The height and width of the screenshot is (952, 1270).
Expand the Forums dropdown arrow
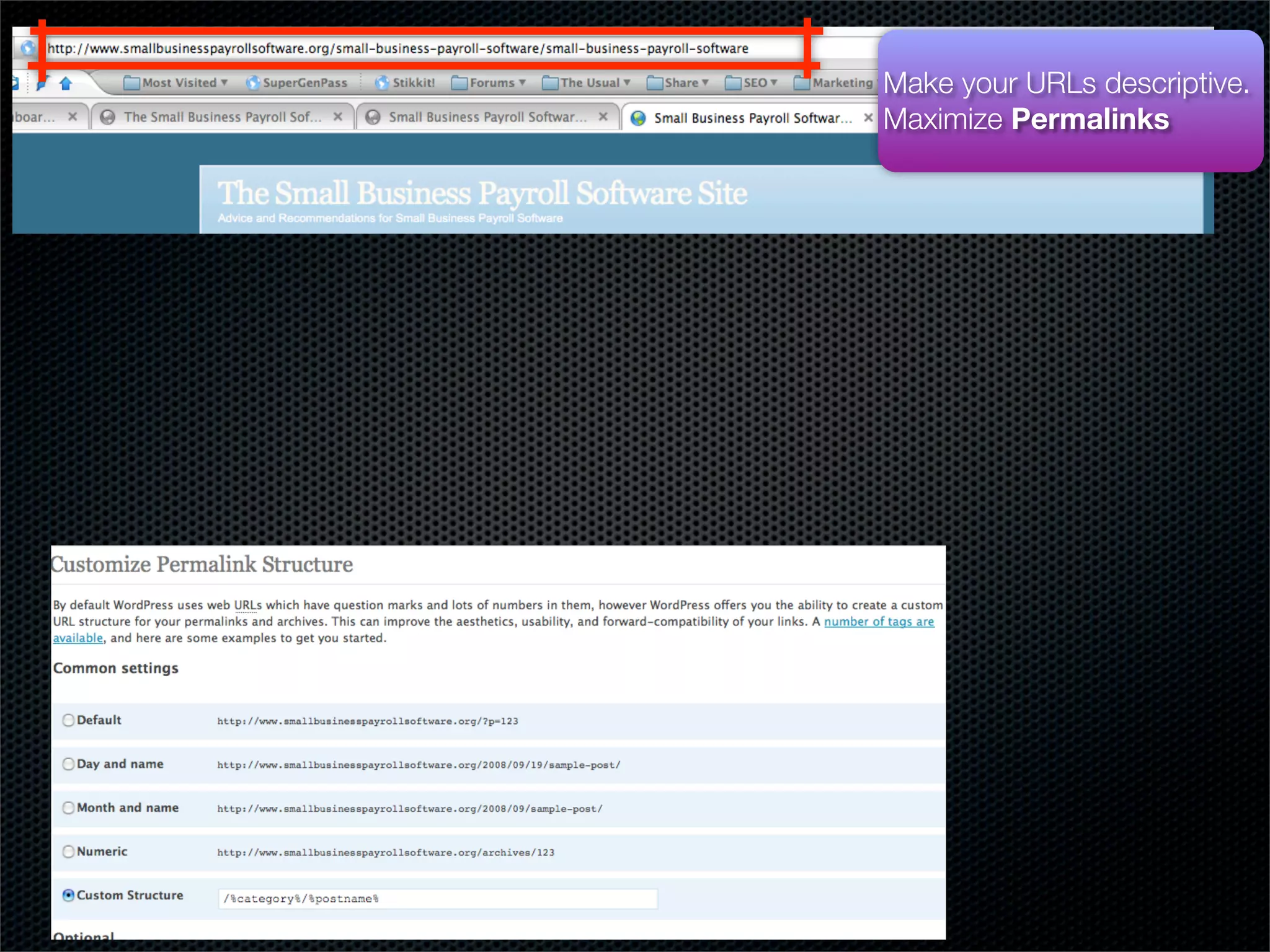(522, 83)
